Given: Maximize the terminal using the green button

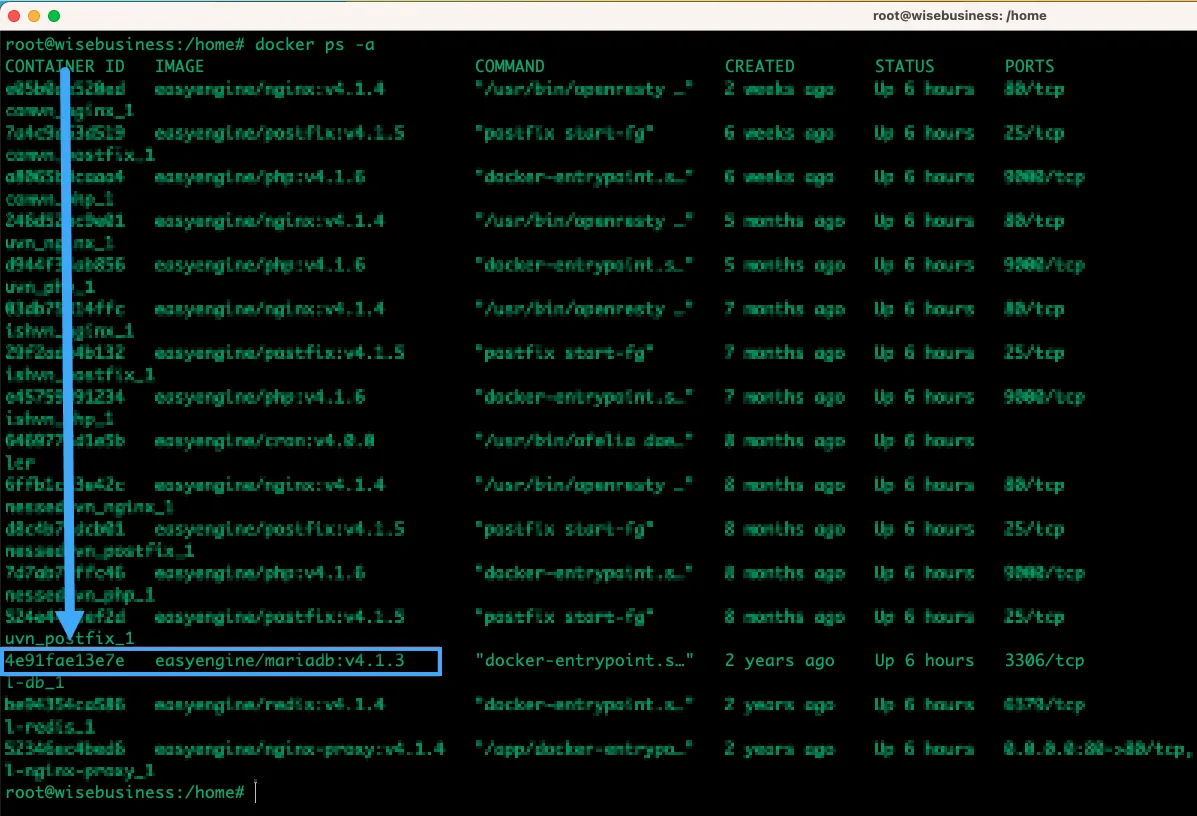Looking at the screenshot, I should [x=53, y=15].
